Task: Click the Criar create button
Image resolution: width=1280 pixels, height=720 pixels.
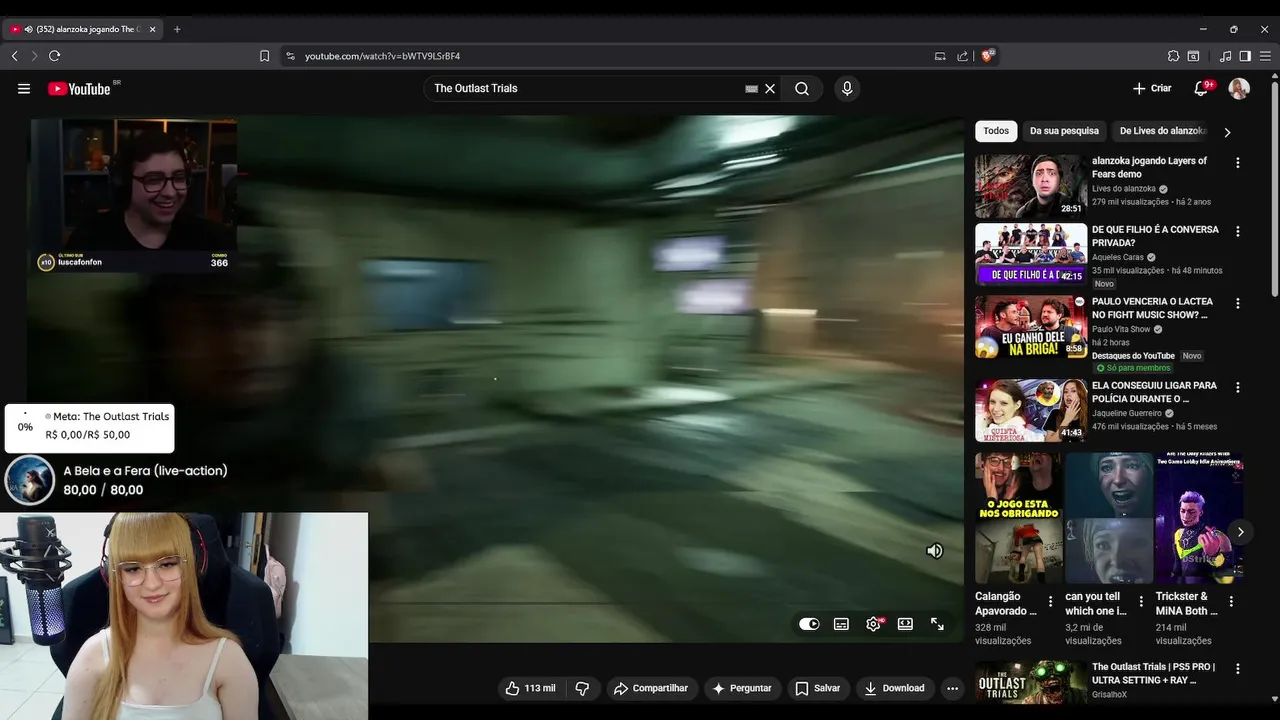Action: 1152,88
